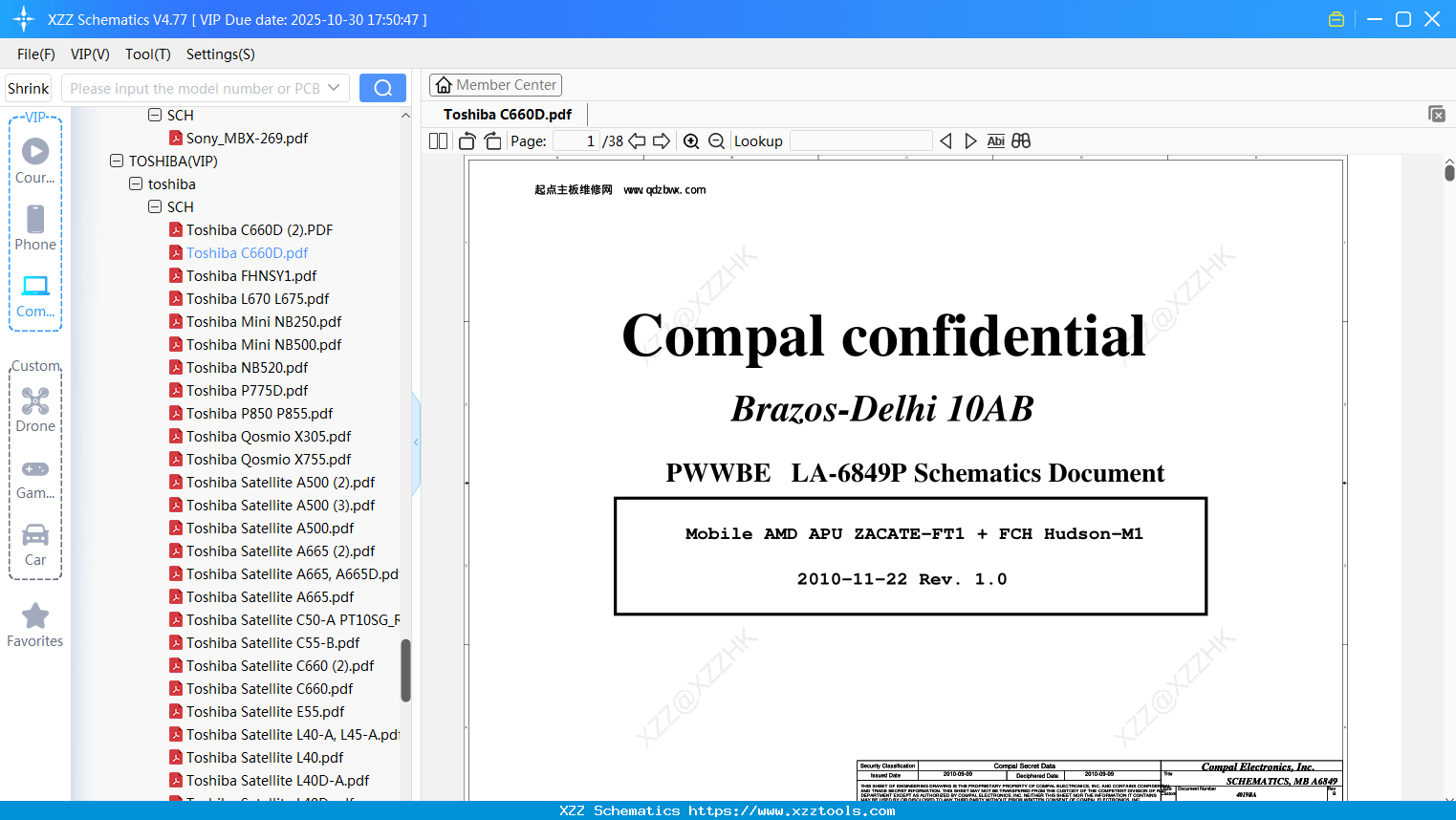This screenshot has height=820, width=1456.
Task: Open the Favorites star
Action: 35,625
